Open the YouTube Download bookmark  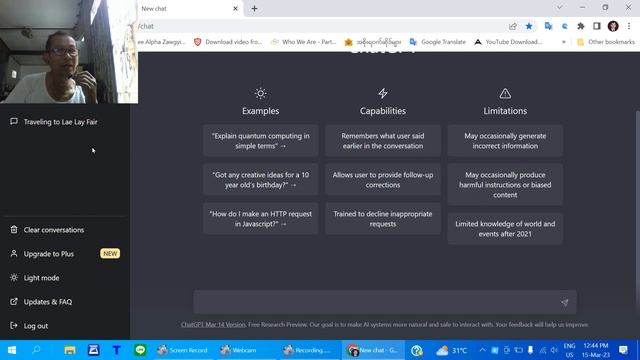click(x=508, y=42)
